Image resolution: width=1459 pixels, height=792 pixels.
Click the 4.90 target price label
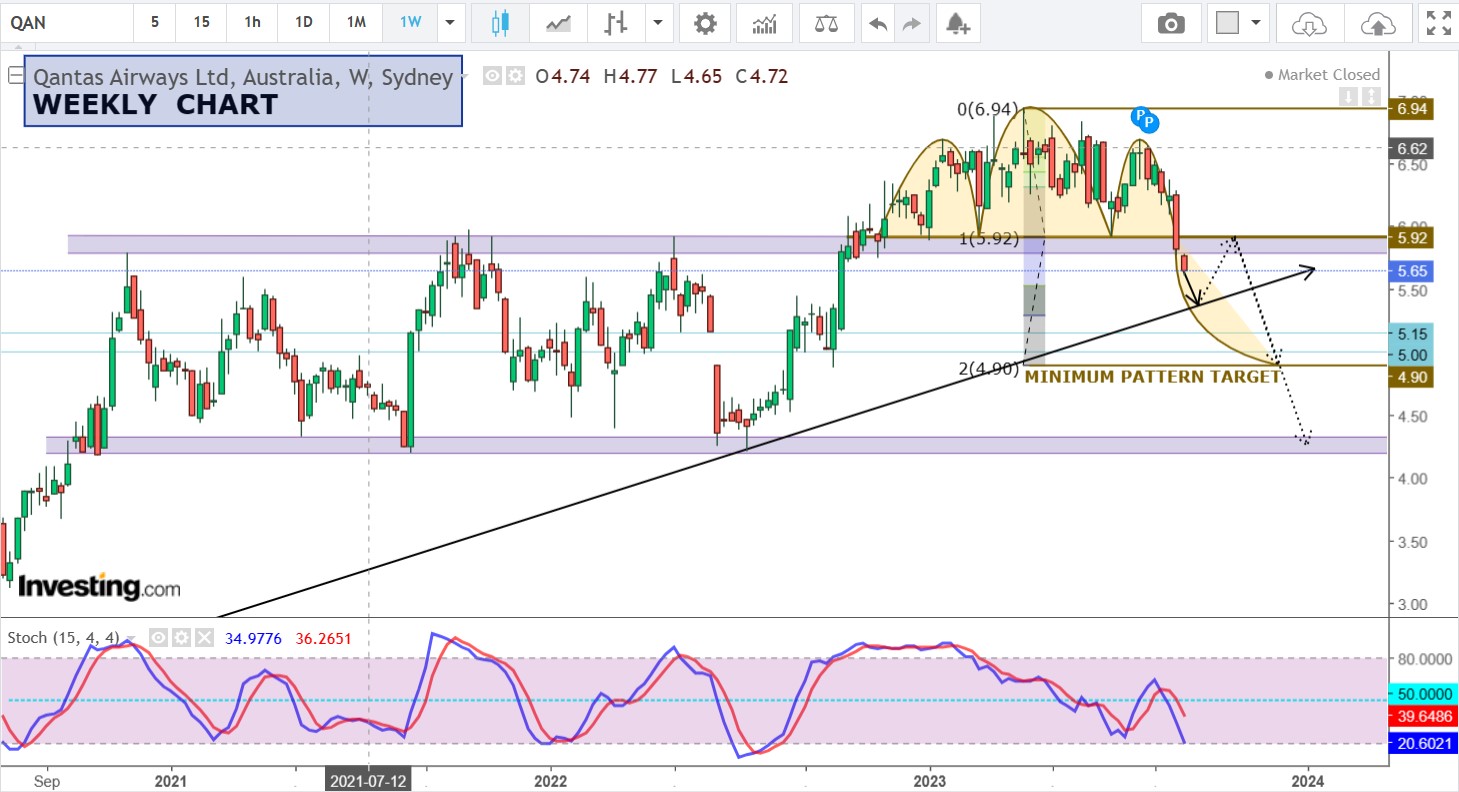pos(1412,377)
